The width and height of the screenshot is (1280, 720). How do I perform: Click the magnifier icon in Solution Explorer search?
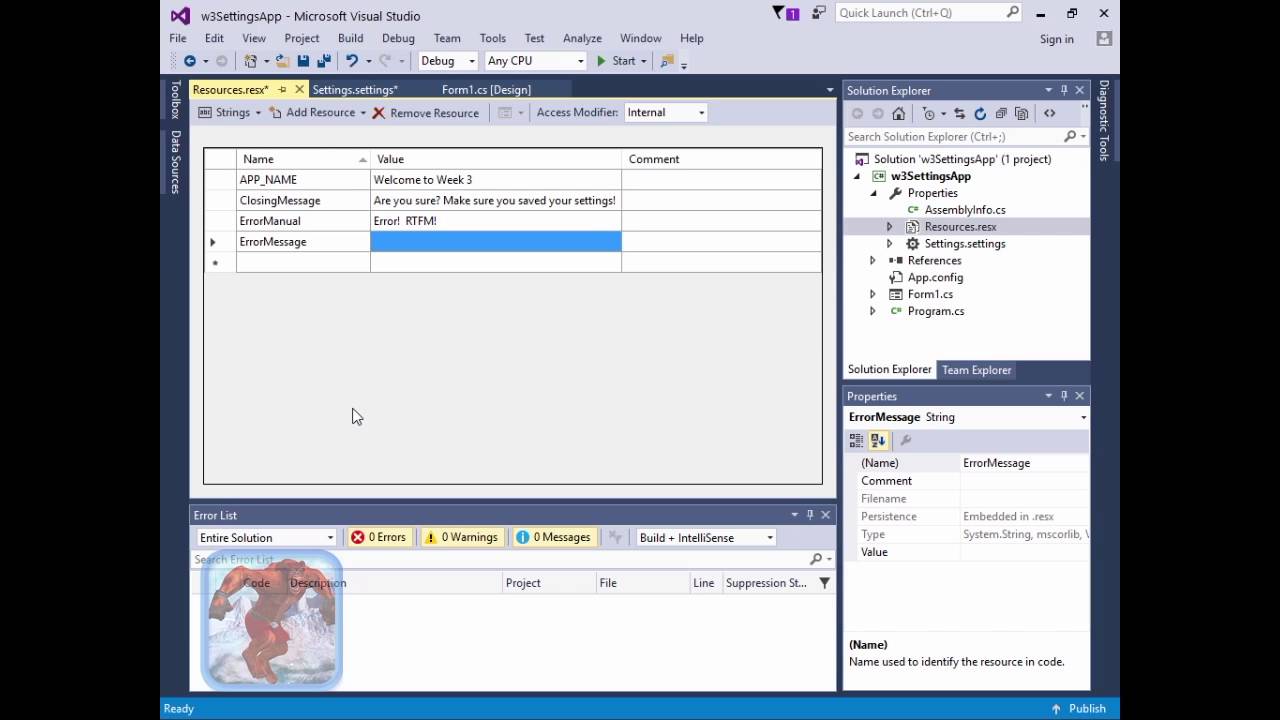coord(1070,136)
